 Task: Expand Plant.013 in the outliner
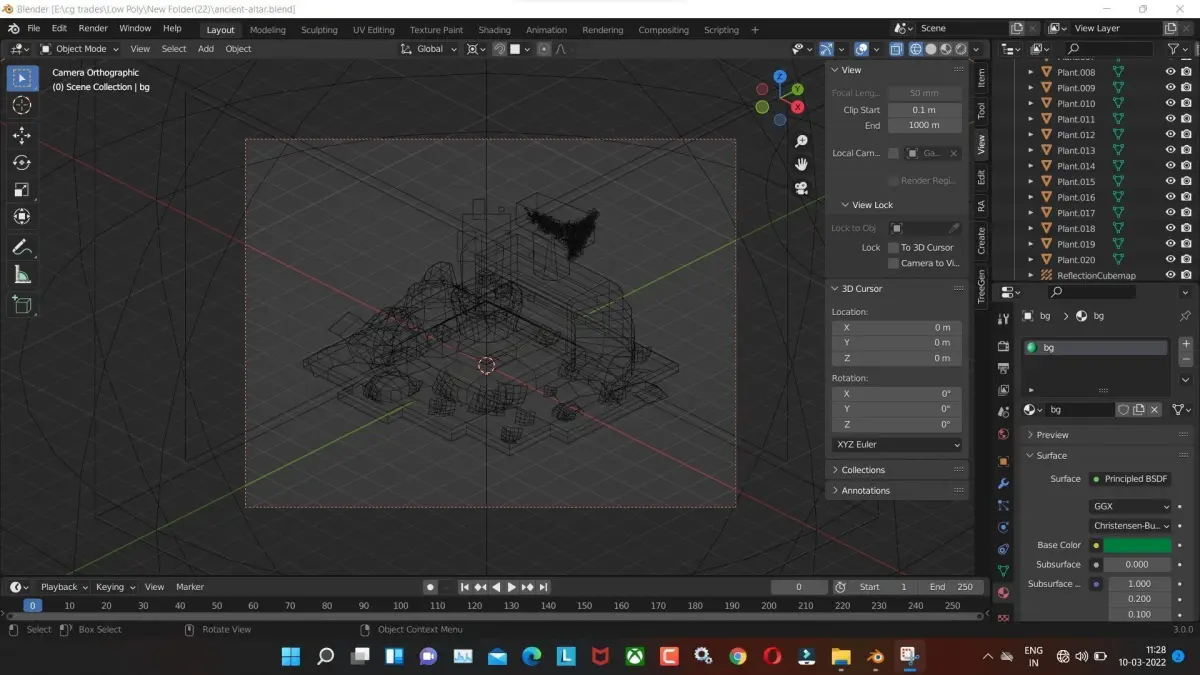click(x=1031, y=150)
